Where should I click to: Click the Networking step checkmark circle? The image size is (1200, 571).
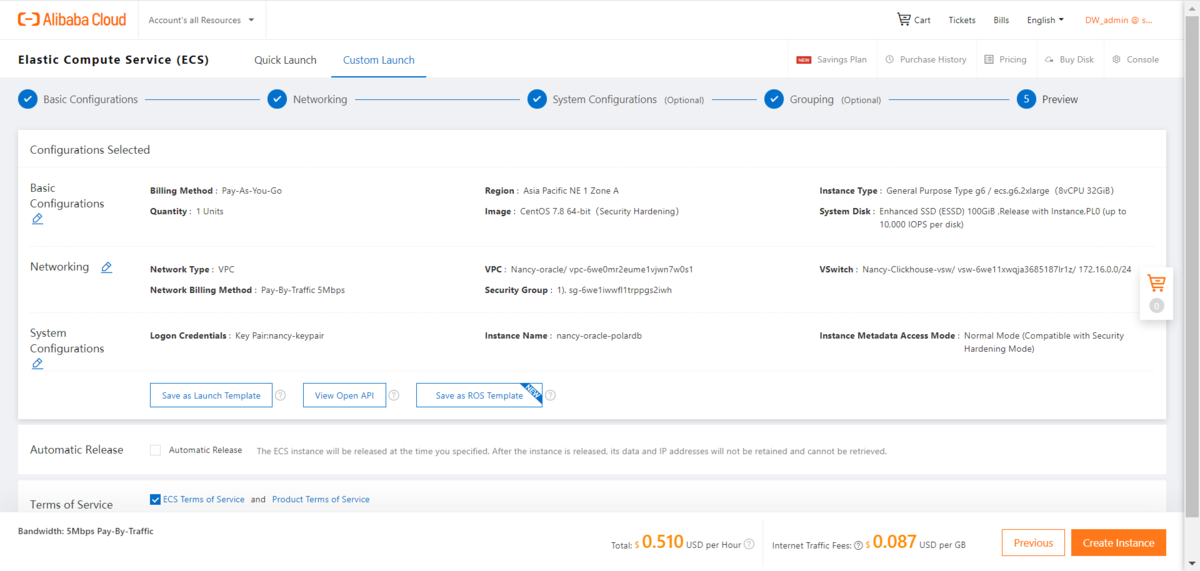[x=277, y=99]
